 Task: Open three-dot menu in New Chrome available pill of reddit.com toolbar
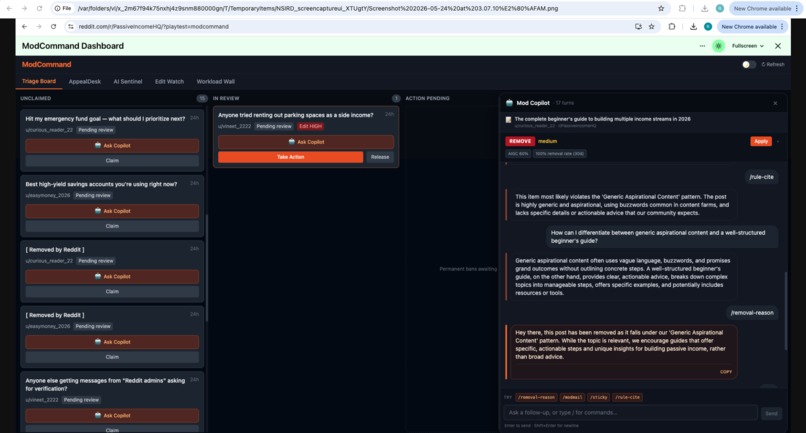pyautogui.click(x=782, y=27)
